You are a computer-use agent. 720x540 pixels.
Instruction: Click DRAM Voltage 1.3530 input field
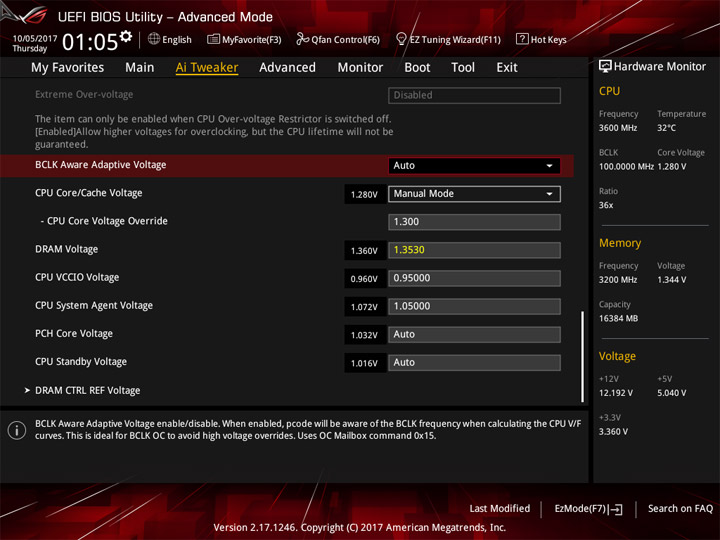click(474, 250)
